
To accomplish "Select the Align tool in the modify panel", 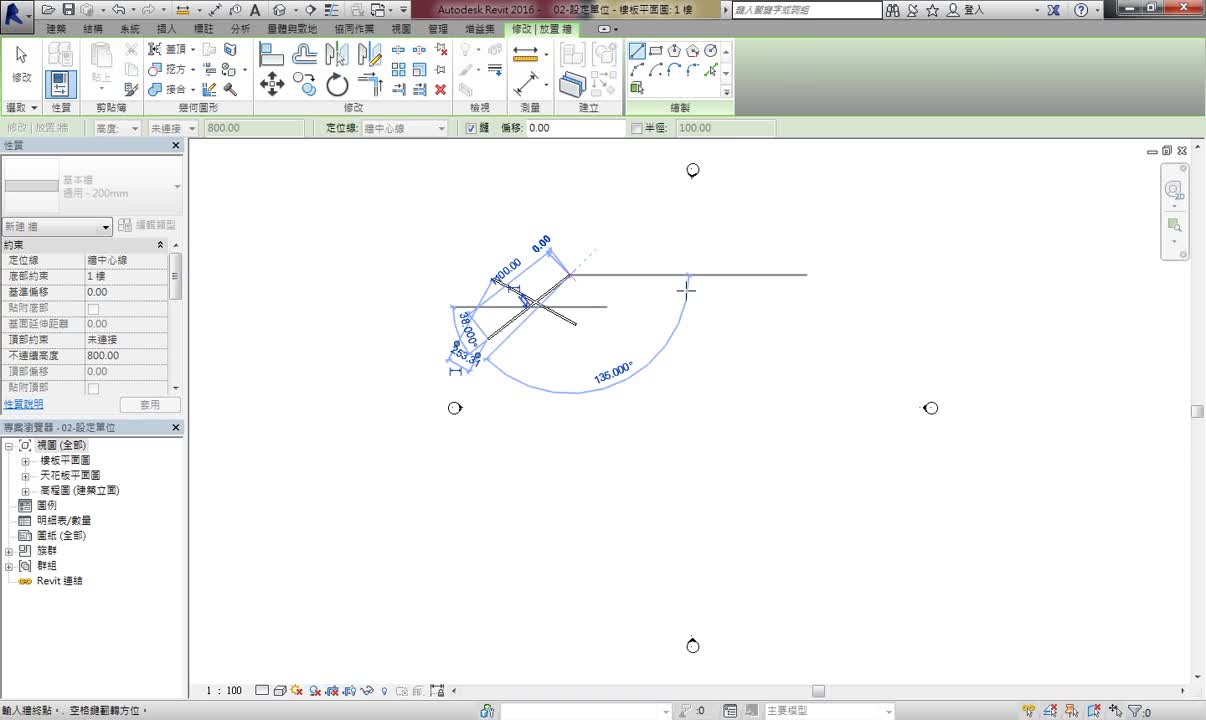I will tap(271, 54).
